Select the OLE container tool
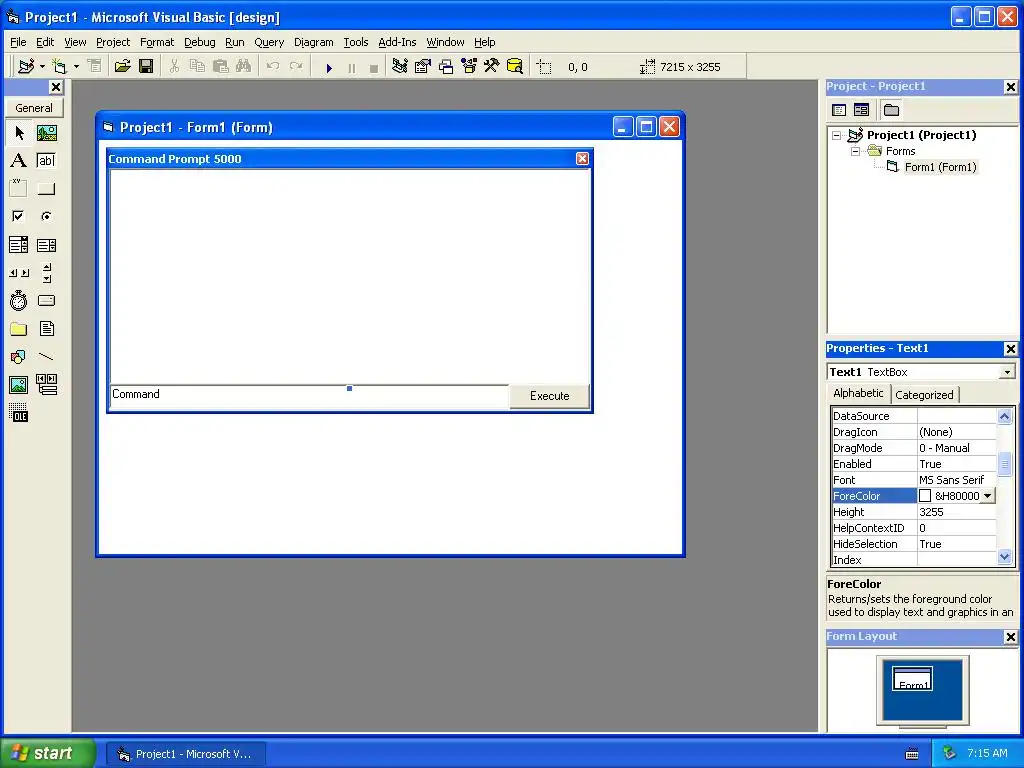 coord(19,413)
